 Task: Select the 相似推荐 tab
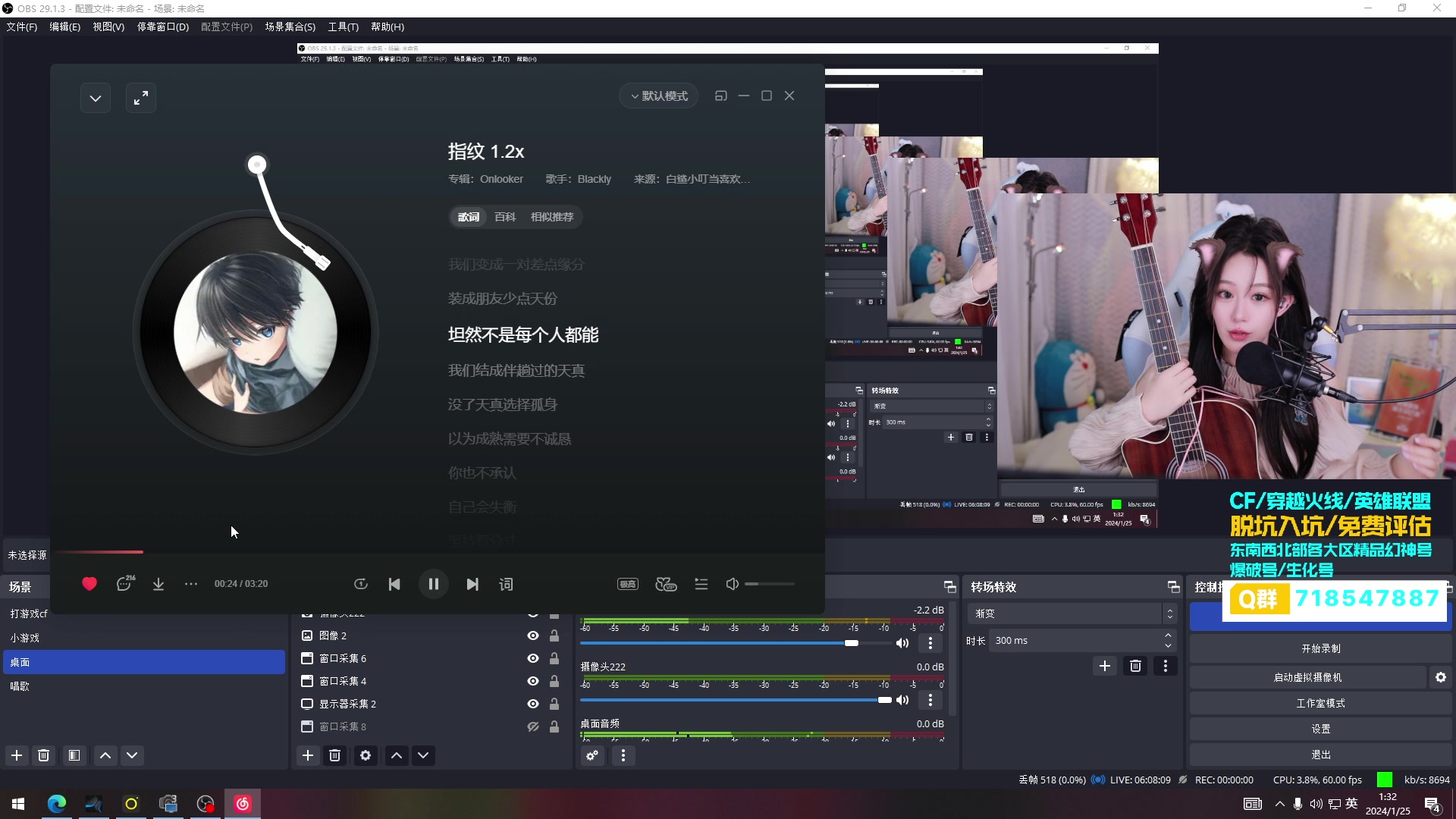[552, 217]
